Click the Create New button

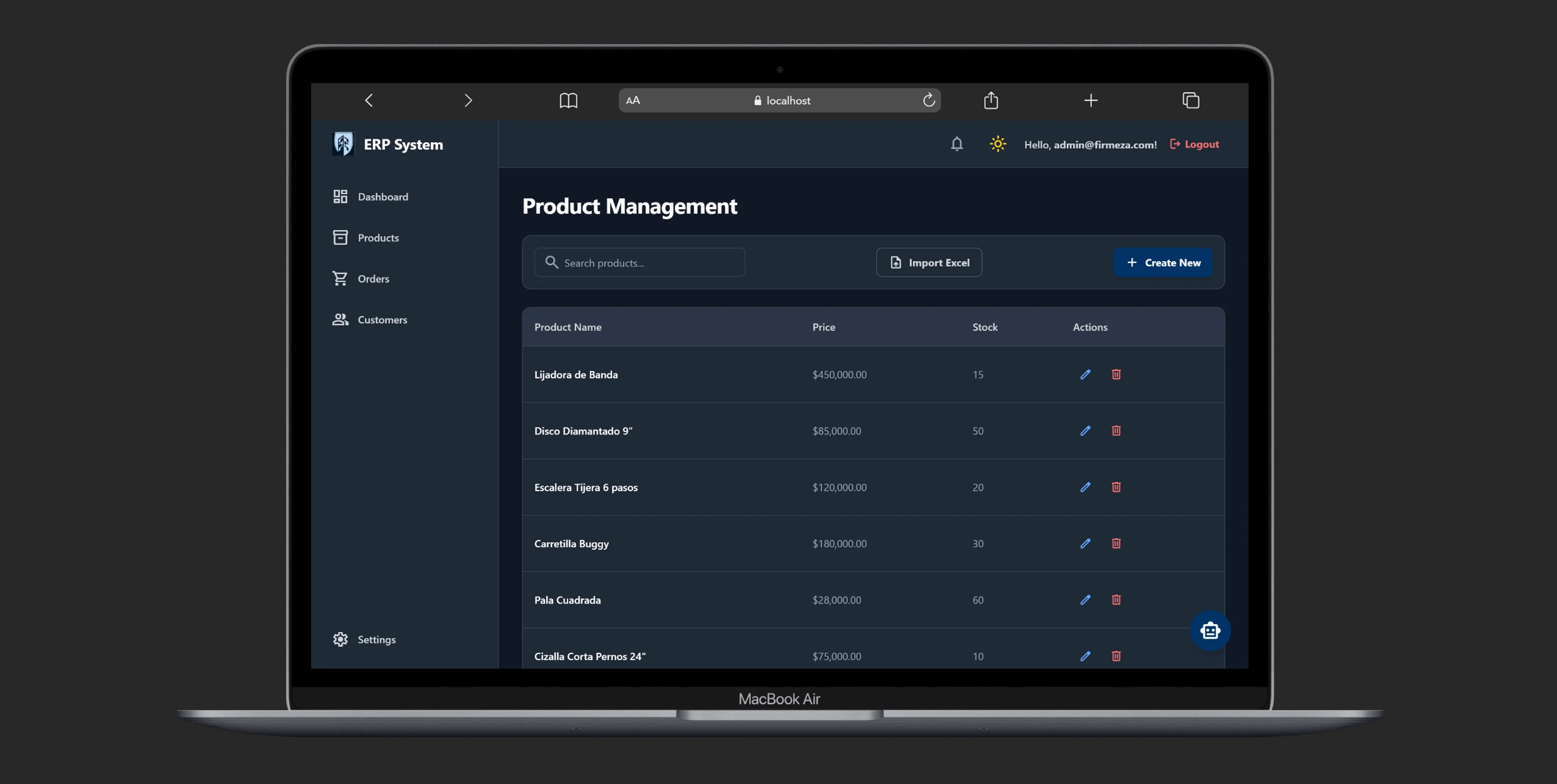(x=1163, y=262)
